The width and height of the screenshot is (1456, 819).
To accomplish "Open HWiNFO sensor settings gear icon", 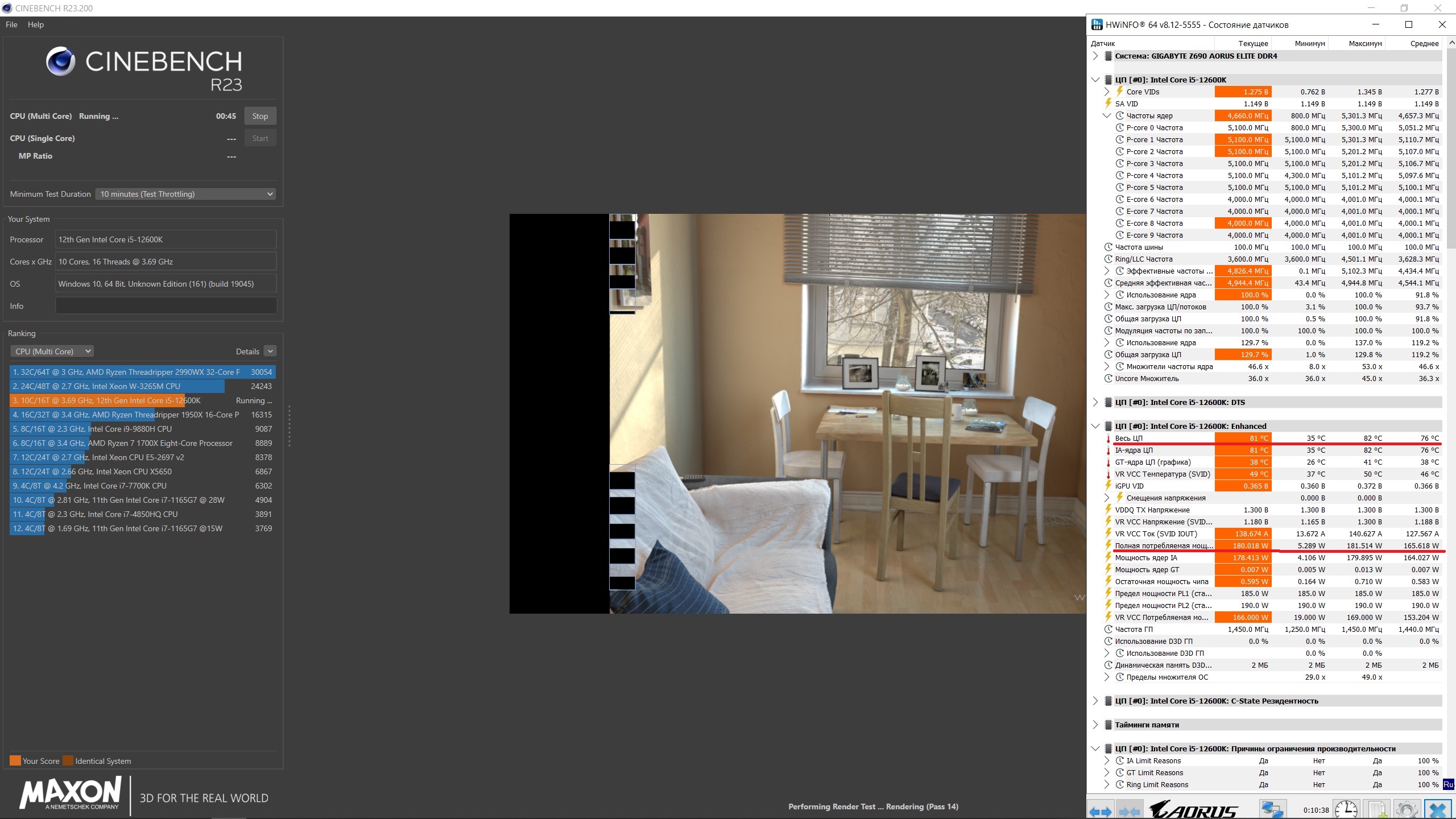I will tap(1407, 810).
